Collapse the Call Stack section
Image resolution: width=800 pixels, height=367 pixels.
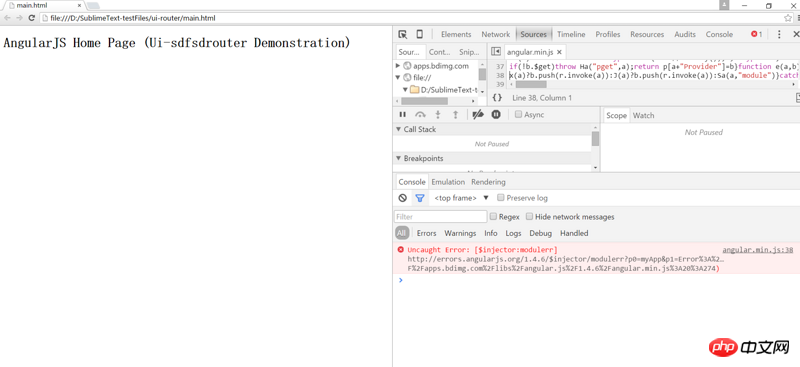coord(398,130)
